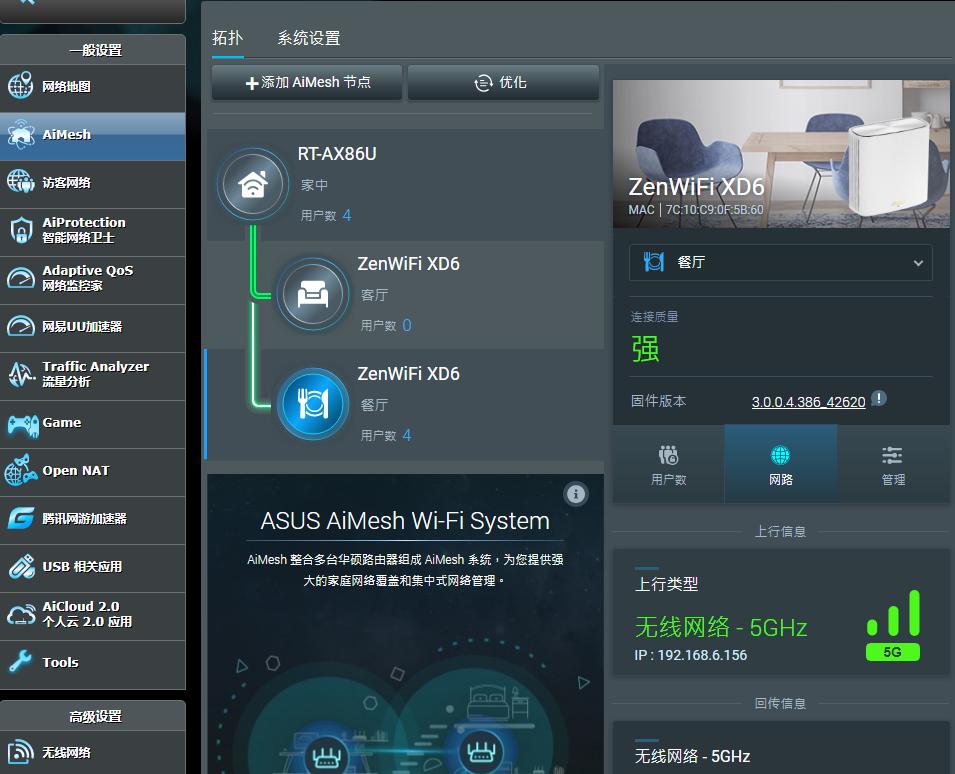The height and width of the screenshot is (774, 955).
Task: Click 用户数 4 under RT-AX86U
Action: coord(326,215)
